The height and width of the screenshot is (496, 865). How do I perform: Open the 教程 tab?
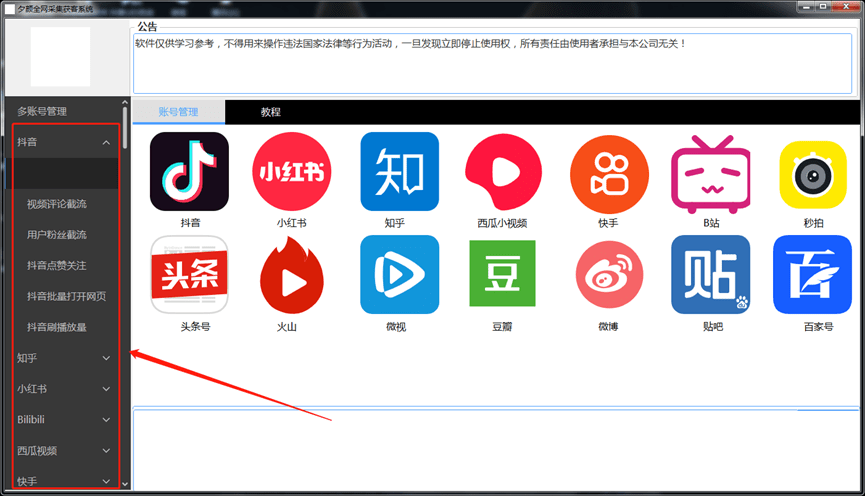pyautogui.click(x=270, y=112)
